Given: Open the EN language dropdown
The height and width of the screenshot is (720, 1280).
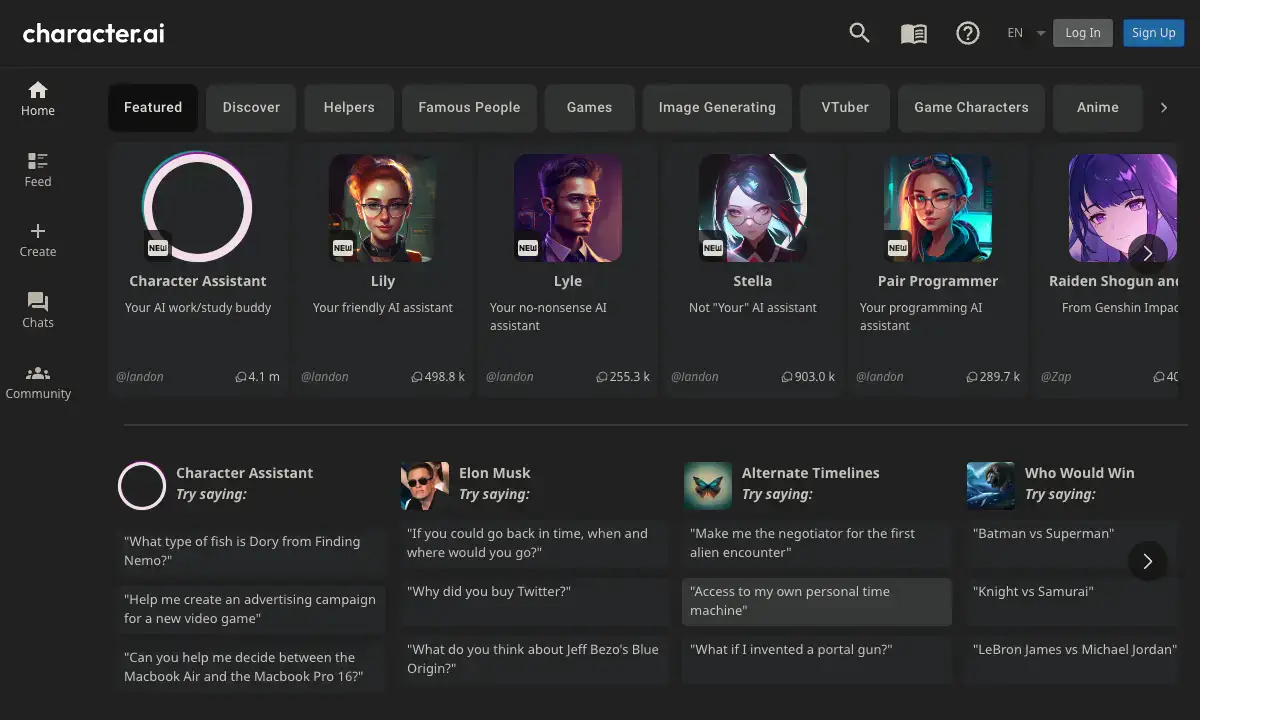Looking at the screenshot, I should (1022, 32).
